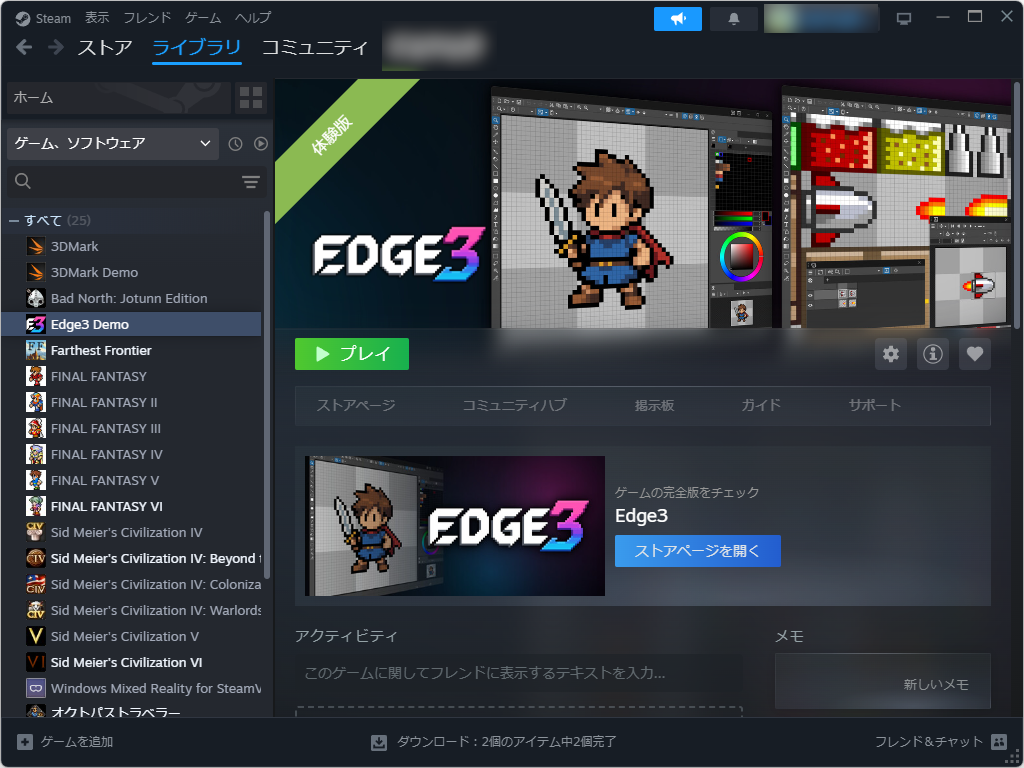The image size is (1024, 768).
Task: Open the ゲーム、ソフトウェア filter dropdown
Action: coord(113,144)
